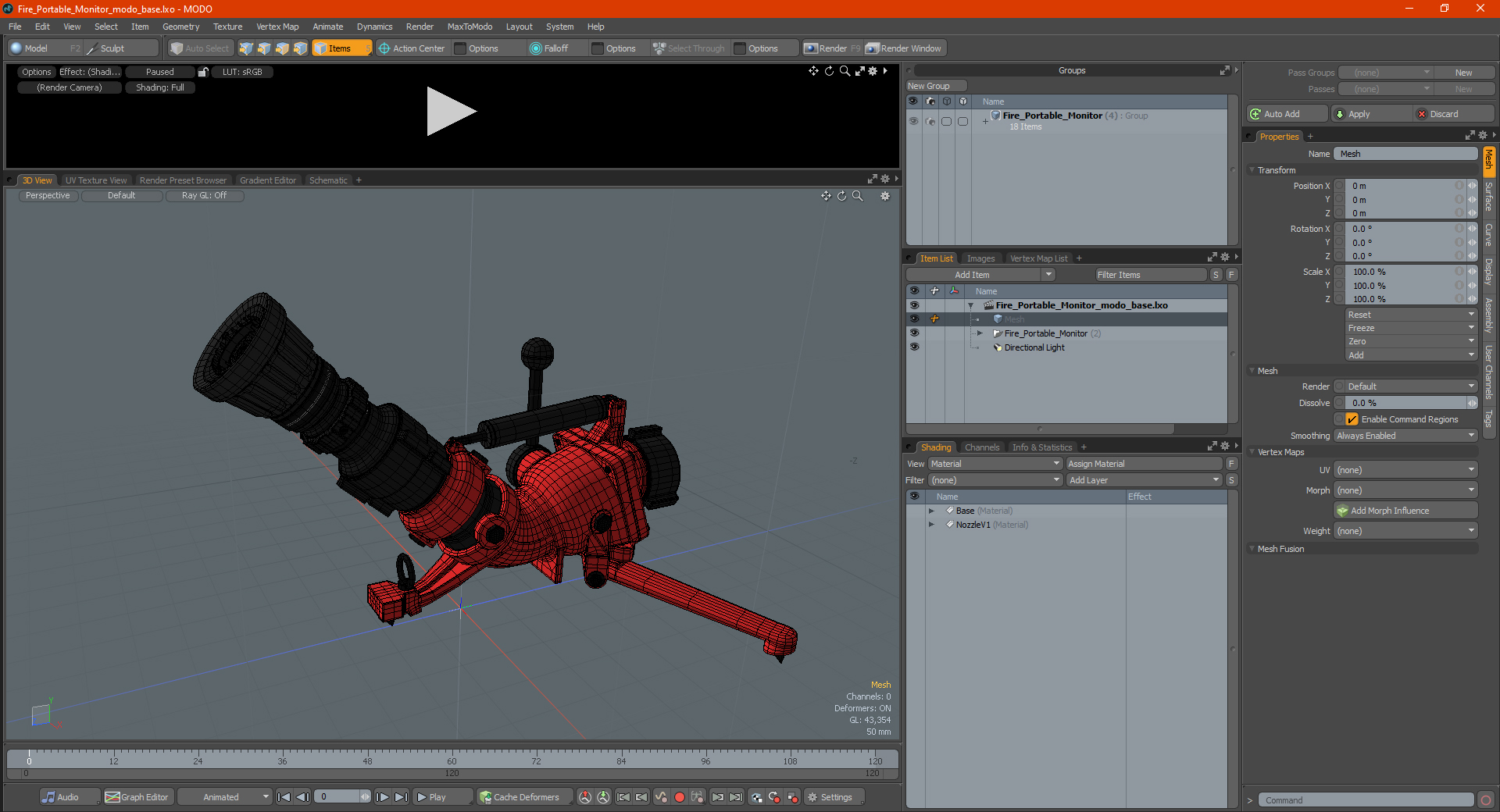Toggle visibility of Fire_Portable_Monitor item

click(914, 333)
